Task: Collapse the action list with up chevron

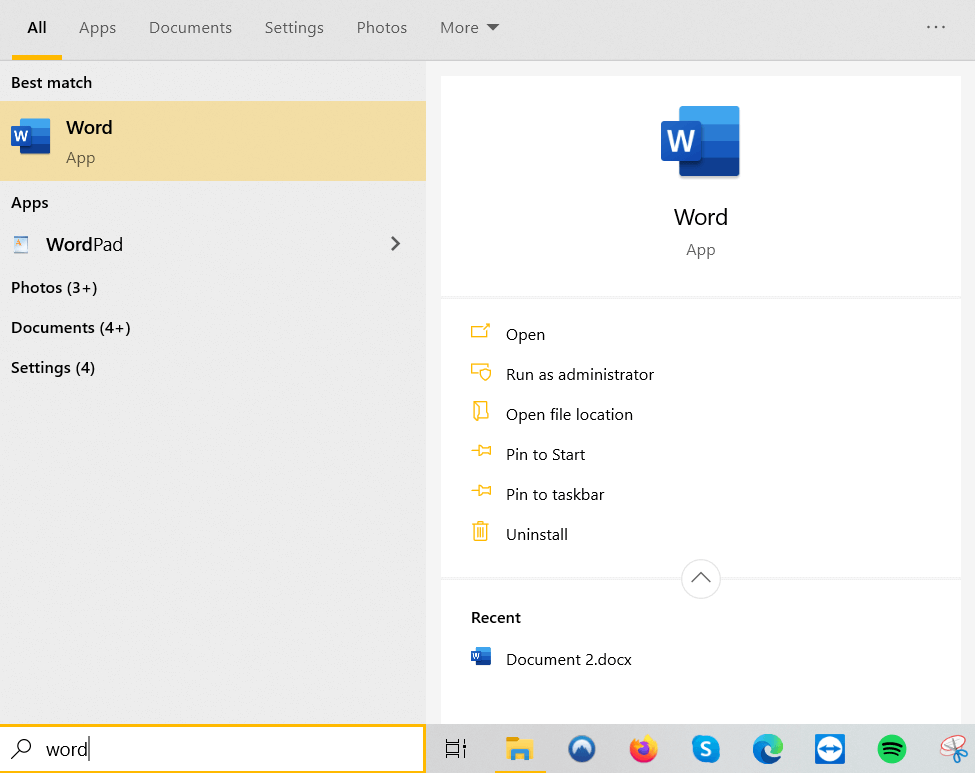Action: point(700,578)
